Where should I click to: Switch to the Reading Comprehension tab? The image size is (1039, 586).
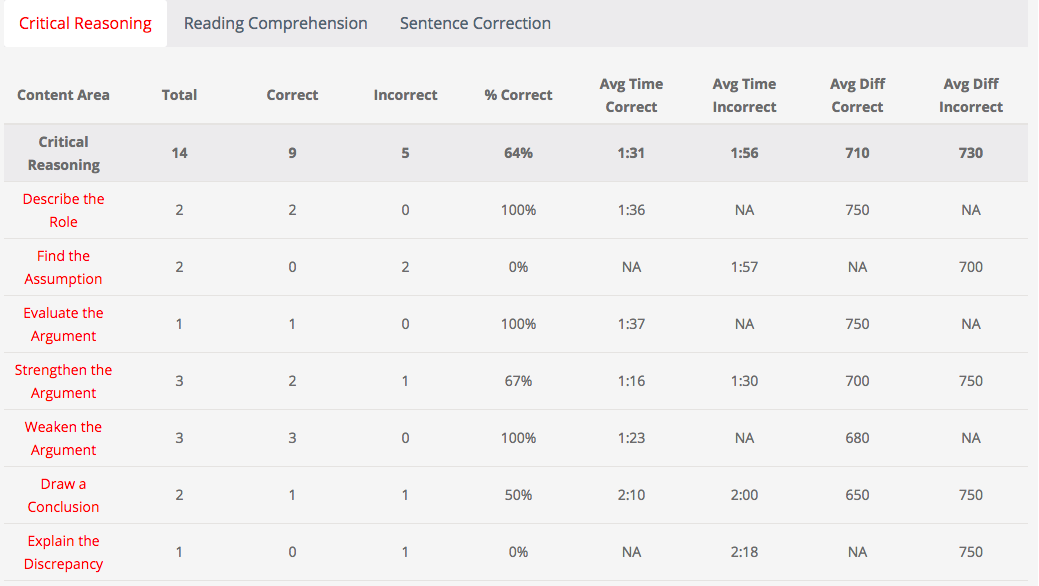pyautogui.click(x=275, y=23)
